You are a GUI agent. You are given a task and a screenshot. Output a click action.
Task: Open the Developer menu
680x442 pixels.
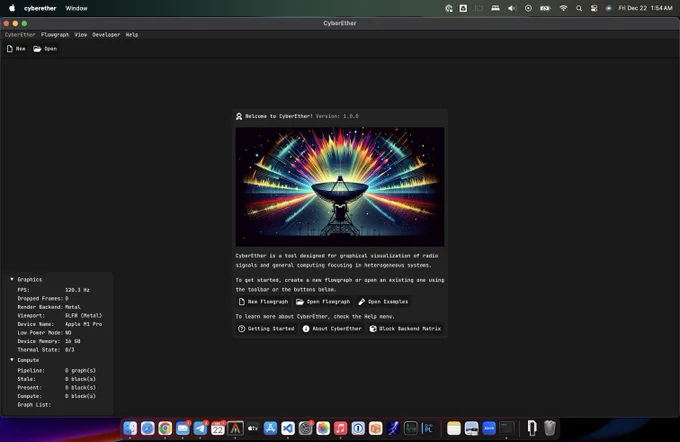(106, 35)
